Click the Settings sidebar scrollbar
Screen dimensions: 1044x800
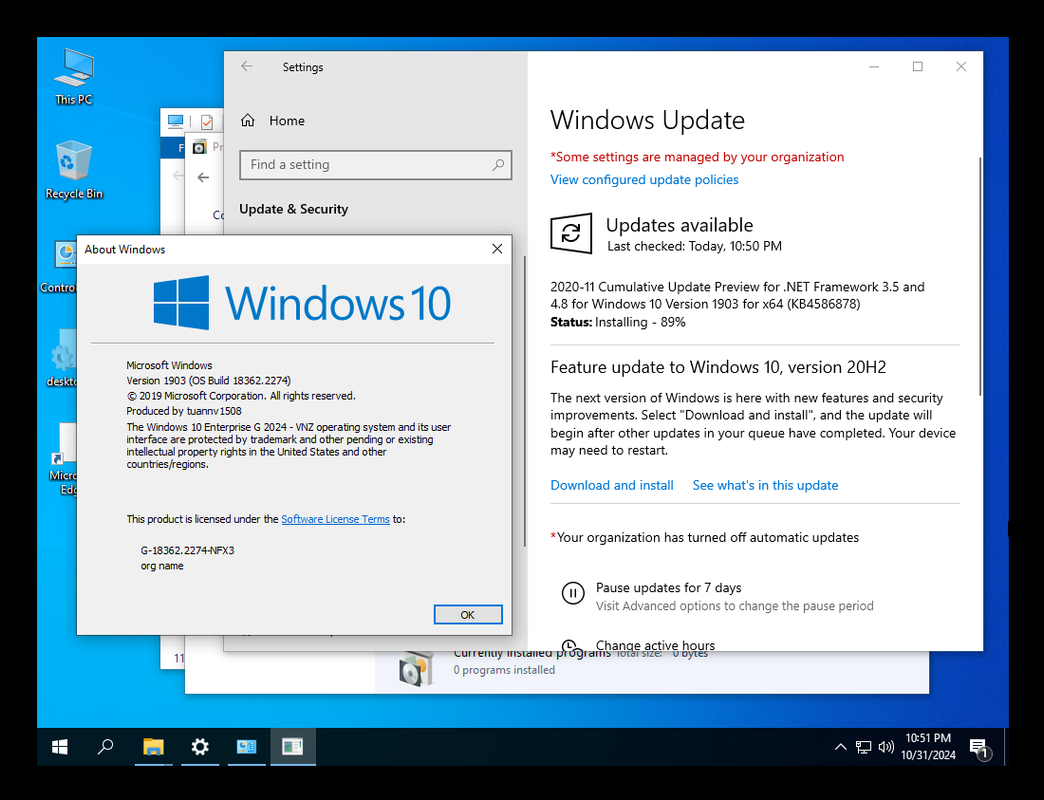click(x=525, y=401)
